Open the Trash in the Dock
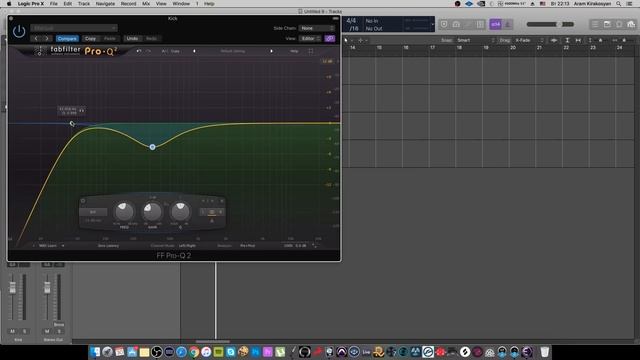This screenshot has width=640, height=360. pos(544,352)
